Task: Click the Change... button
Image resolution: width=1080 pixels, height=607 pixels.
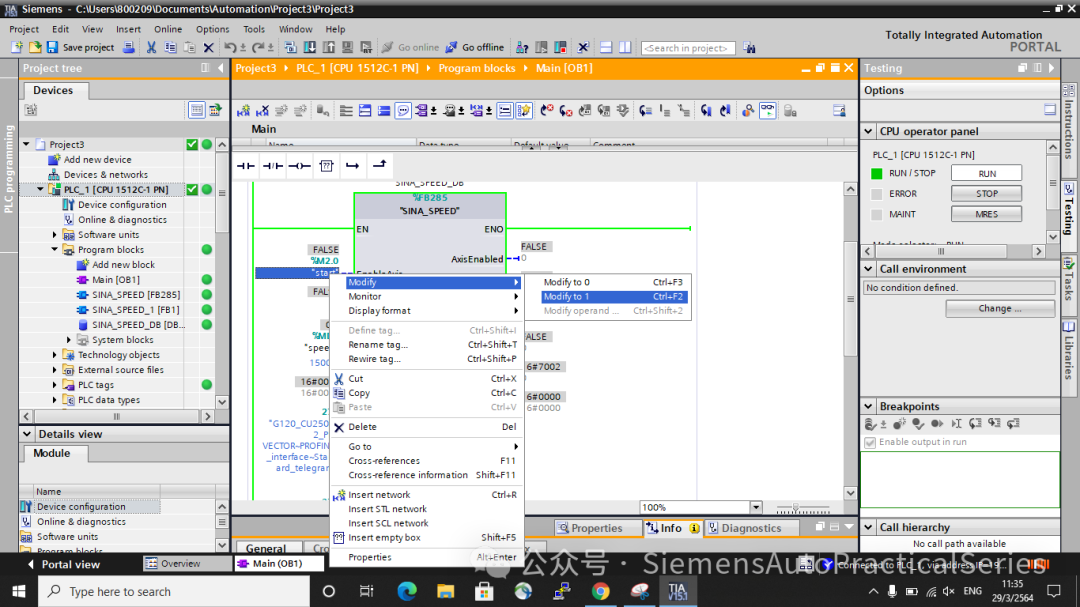Action: (999, 309)
